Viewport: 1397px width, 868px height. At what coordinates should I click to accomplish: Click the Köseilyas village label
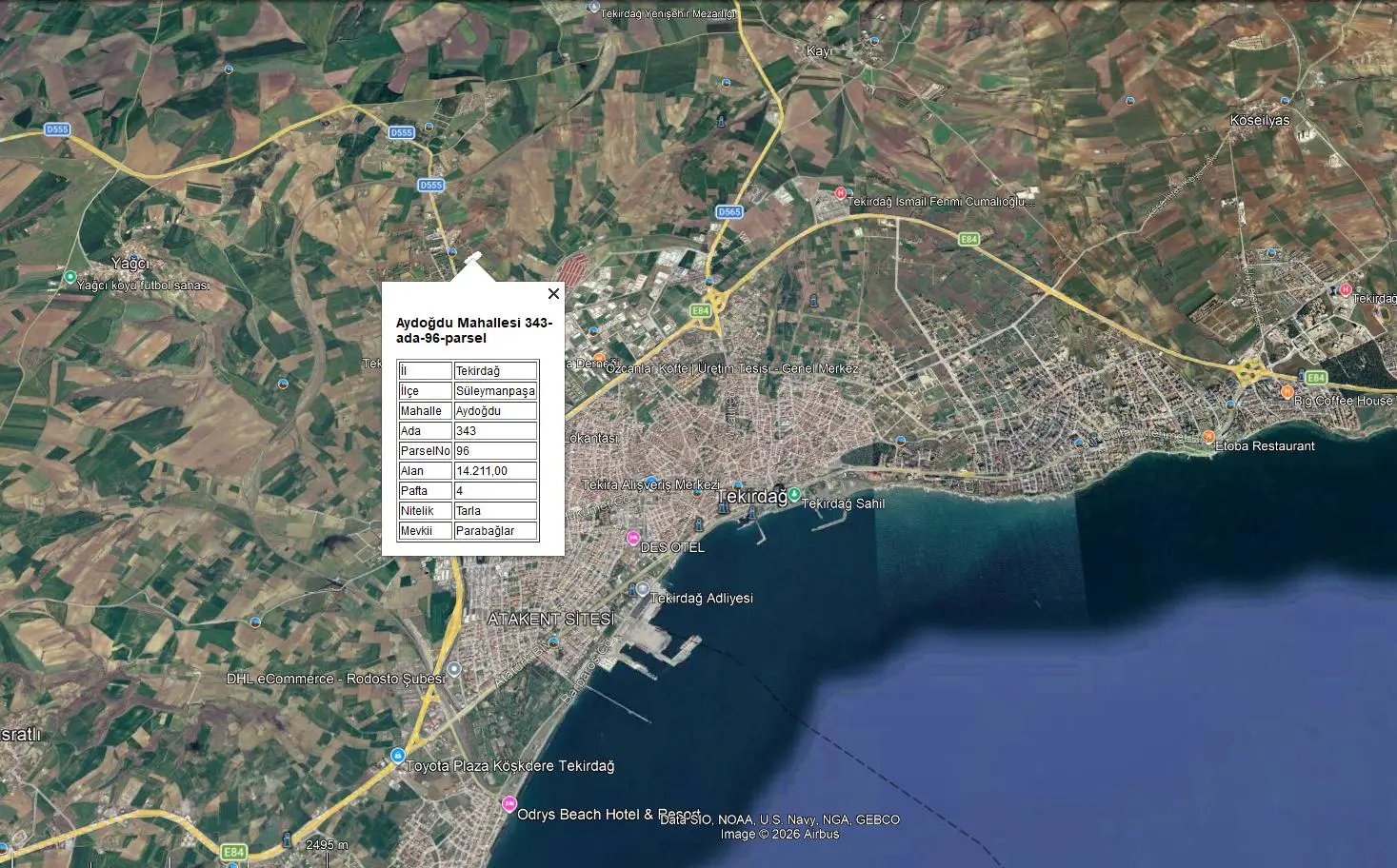pyautogui.click(x=1259, y=121)
